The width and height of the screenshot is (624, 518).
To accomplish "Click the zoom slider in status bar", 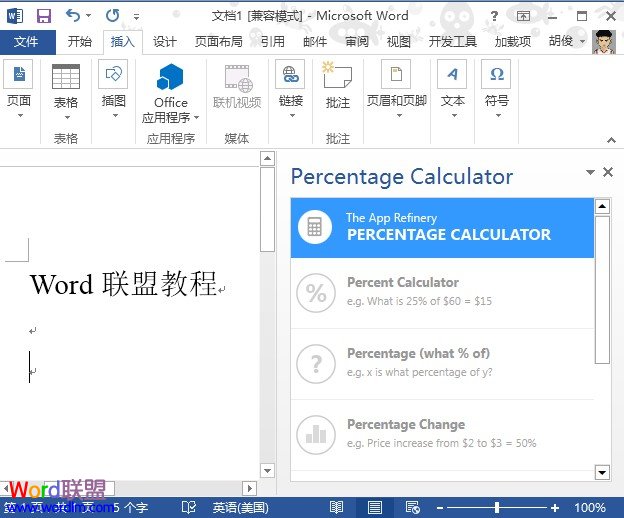I will pos(497,507).
